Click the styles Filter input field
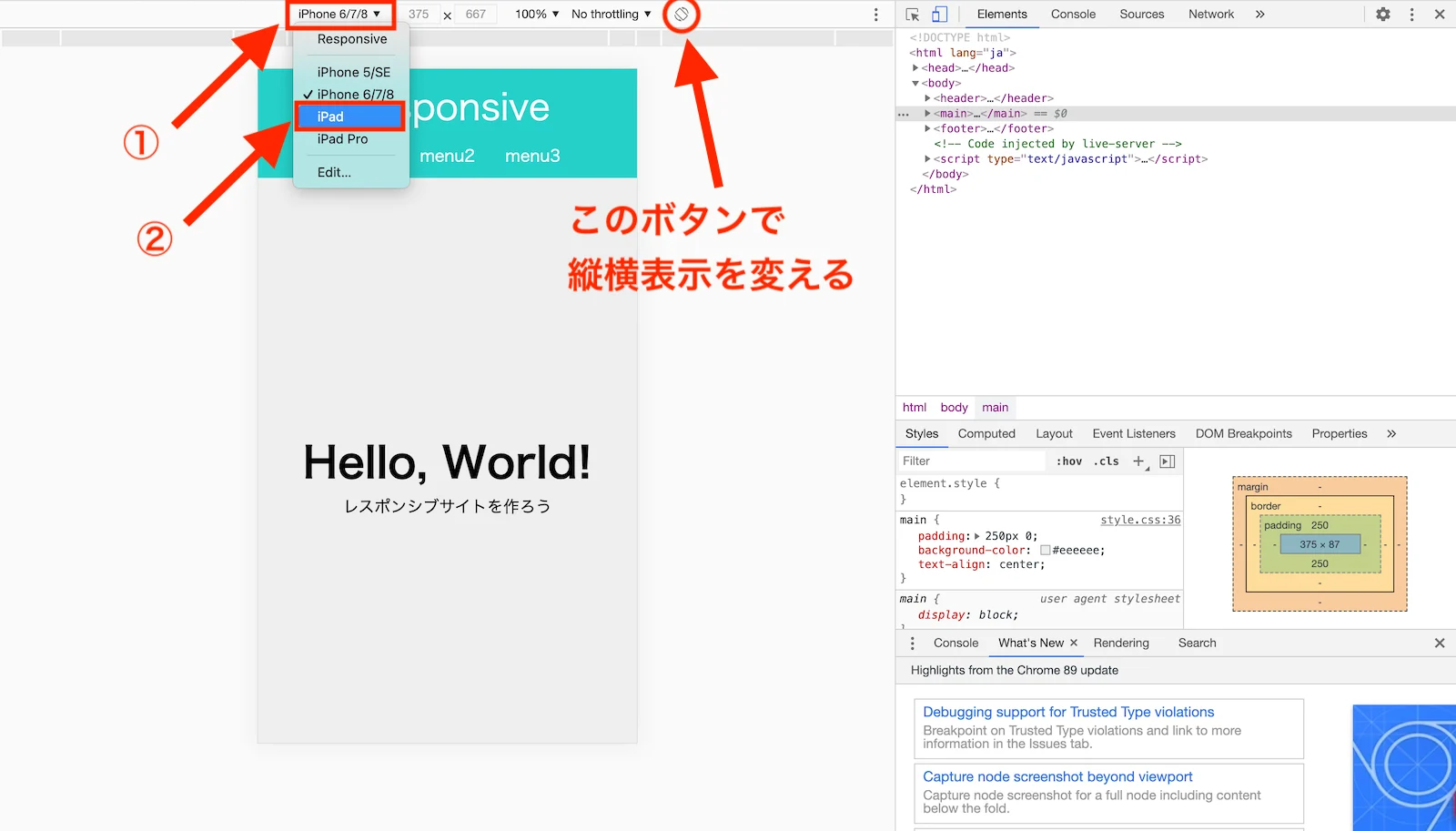1456x831 pixels. click(969, 461)
